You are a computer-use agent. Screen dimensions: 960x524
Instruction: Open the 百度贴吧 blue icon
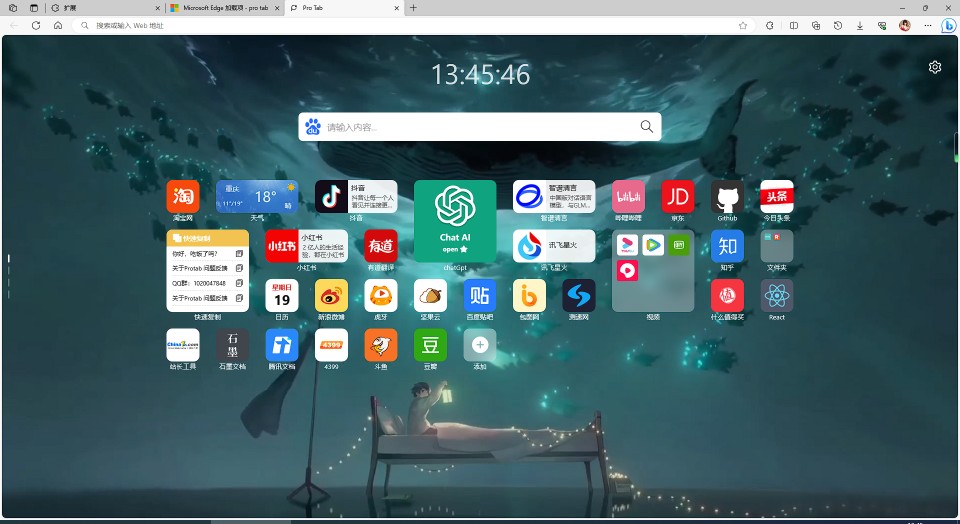(480, 296)
